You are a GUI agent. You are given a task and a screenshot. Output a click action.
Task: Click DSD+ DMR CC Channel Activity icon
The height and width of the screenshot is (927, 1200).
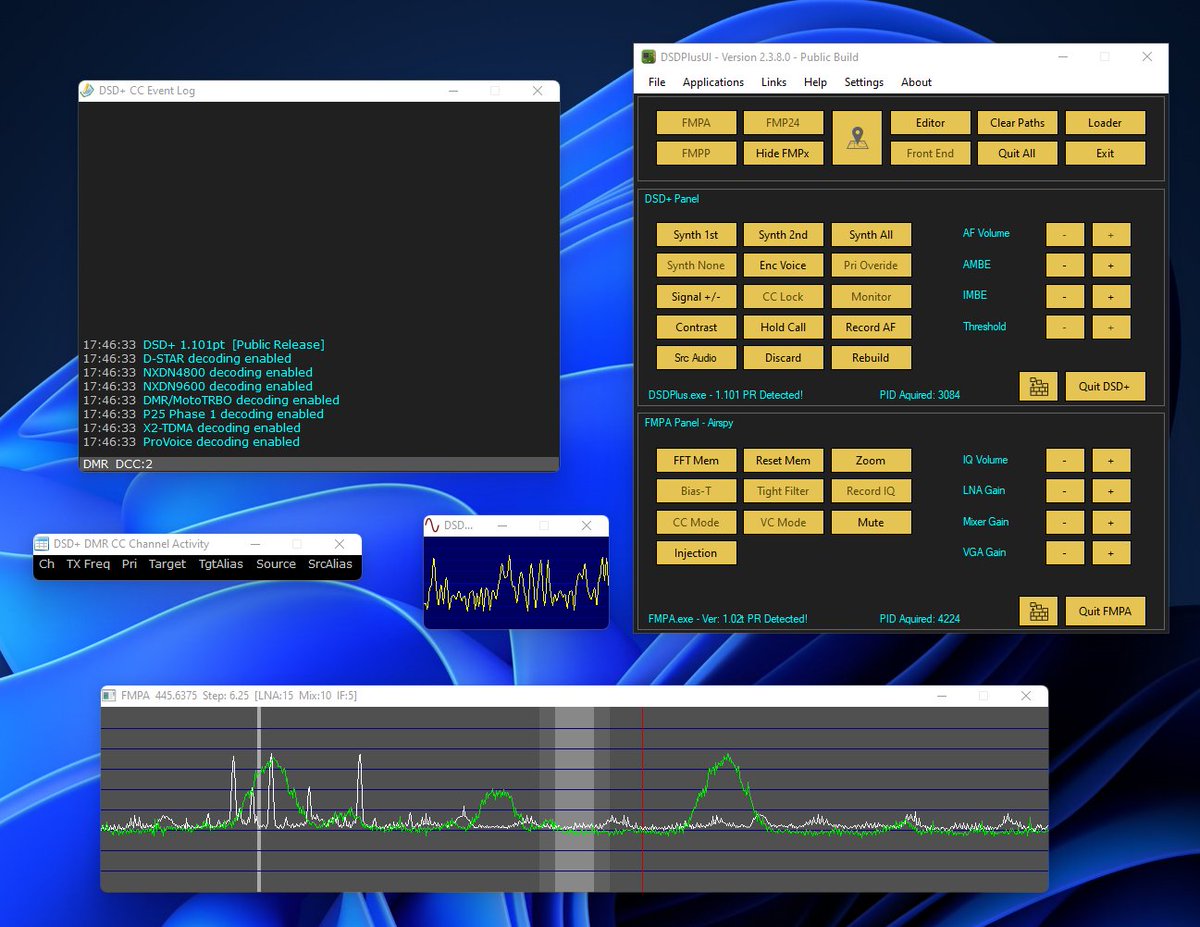pos(42,544)
